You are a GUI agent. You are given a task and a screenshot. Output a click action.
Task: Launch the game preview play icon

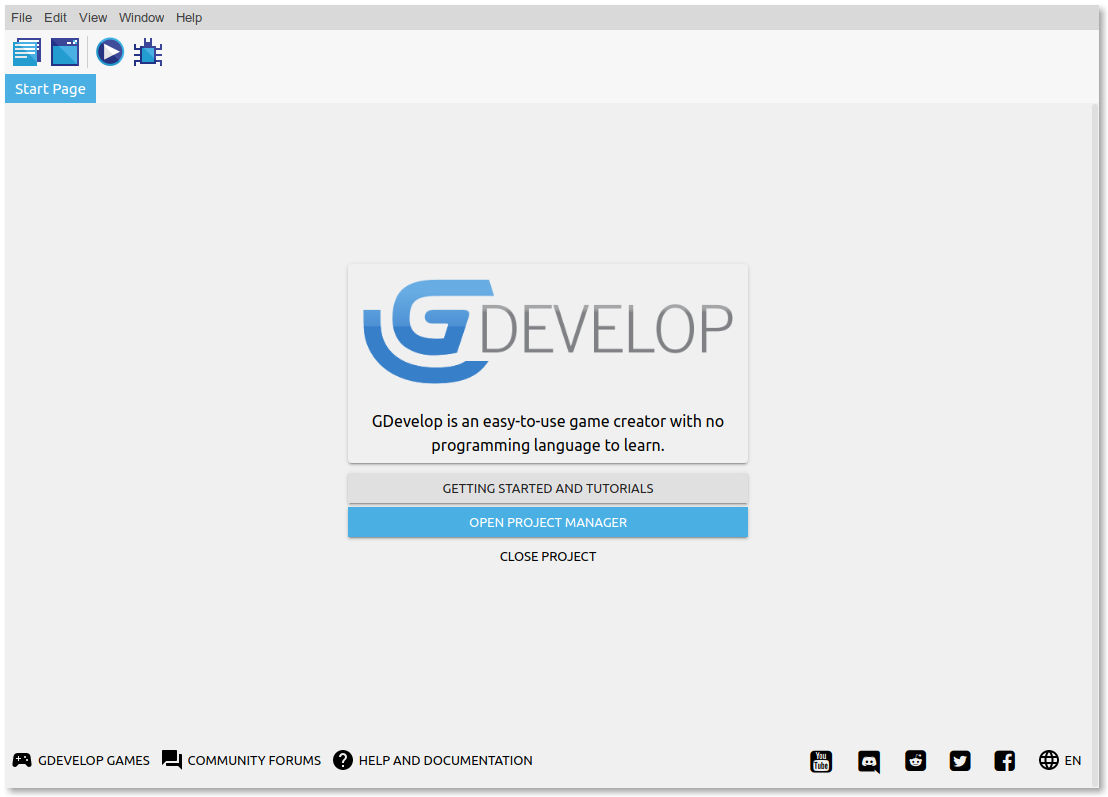click(110, 52)
